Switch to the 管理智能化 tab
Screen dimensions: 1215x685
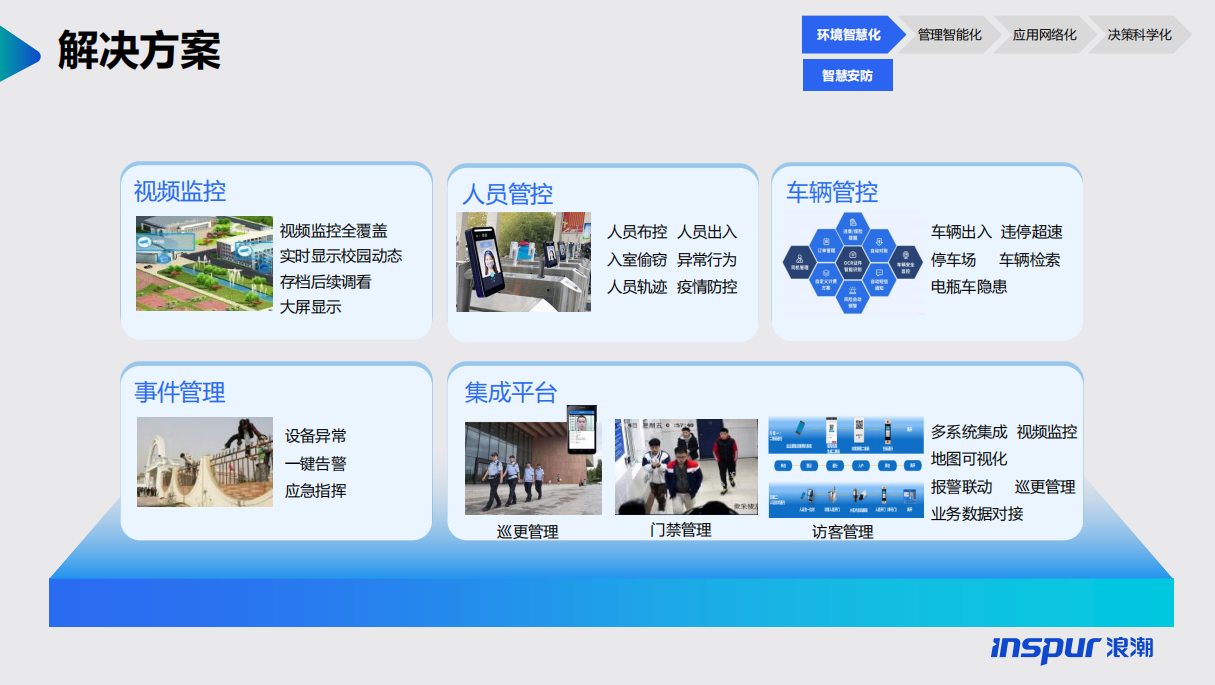pos(949,35)
